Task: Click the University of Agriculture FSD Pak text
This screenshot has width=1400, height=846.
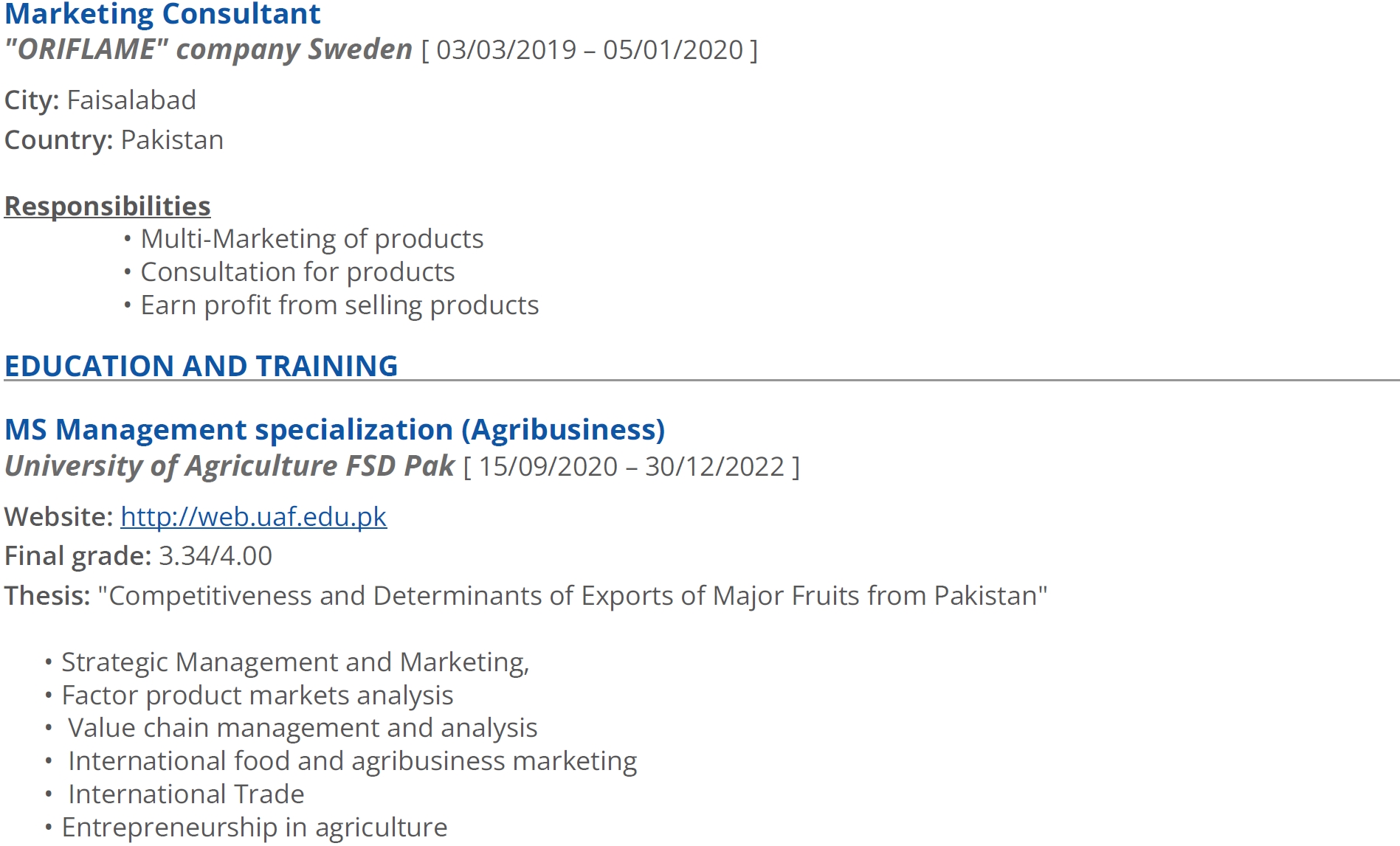Action: pyautogui.click(x=230, y=467)
